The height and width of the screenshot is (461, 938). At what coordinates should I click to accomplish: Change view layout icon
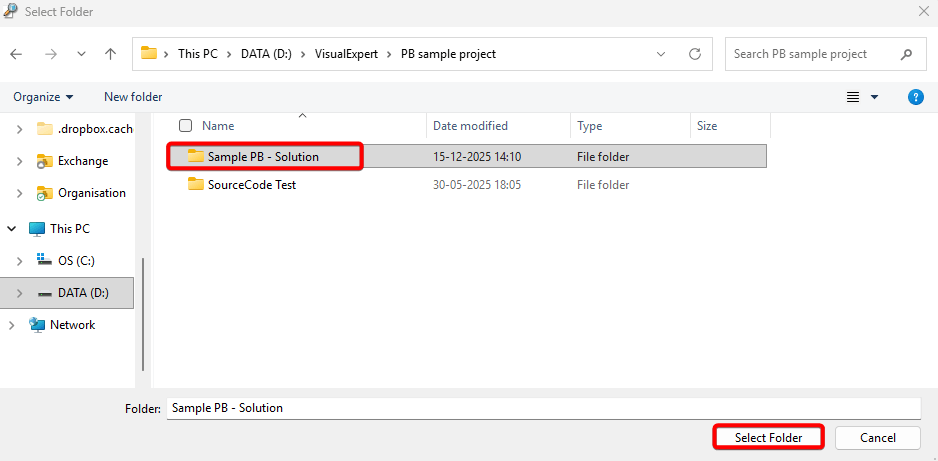853,97
